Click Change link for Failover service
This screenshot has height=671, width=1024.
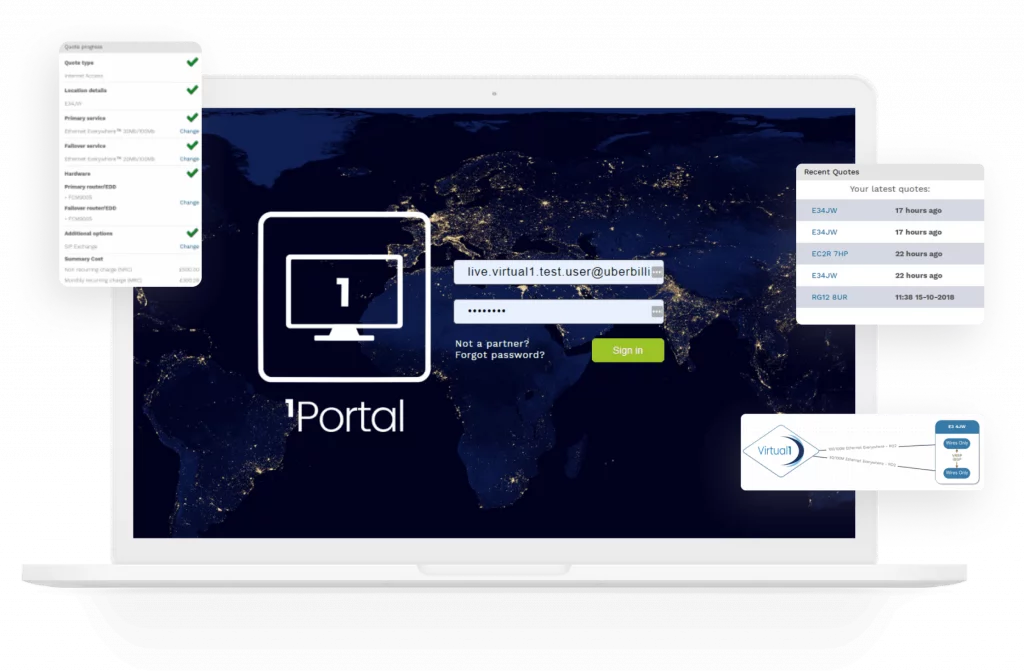click(189, 159)
